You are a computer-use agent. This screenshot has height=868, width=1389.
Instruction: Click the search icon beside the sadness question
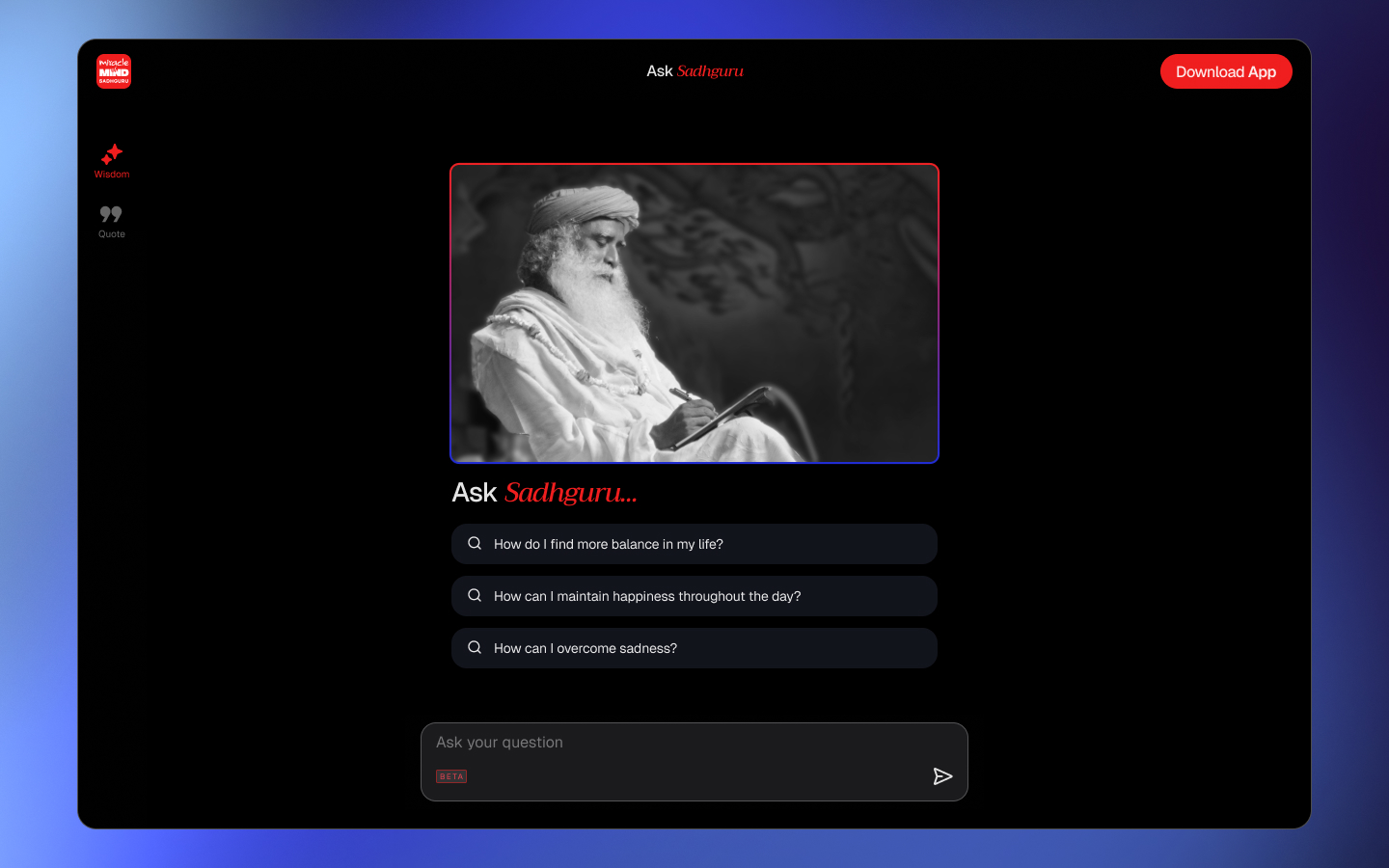point(475,647)
